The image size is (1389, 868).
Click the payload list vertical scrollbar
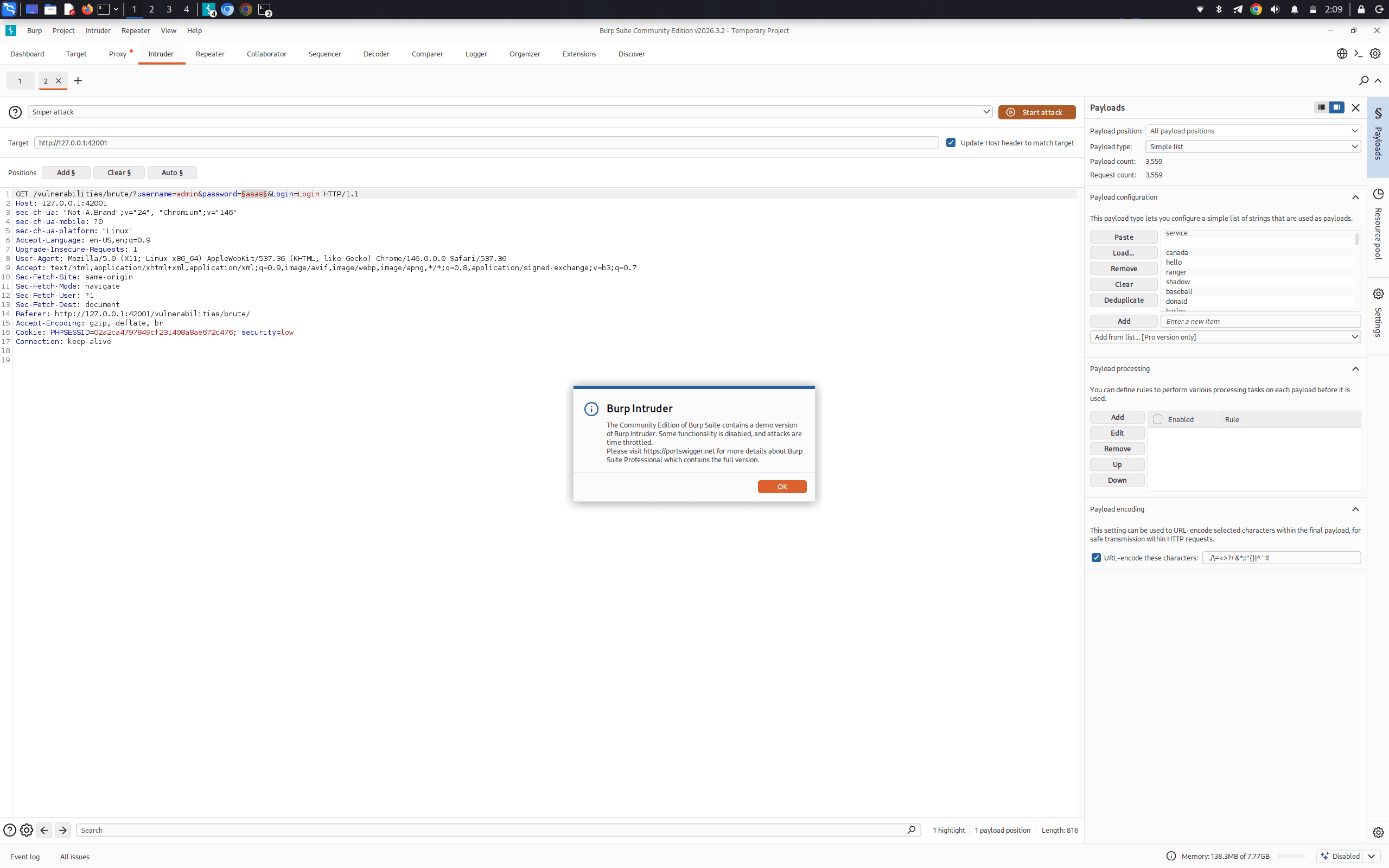point(1357,239)
